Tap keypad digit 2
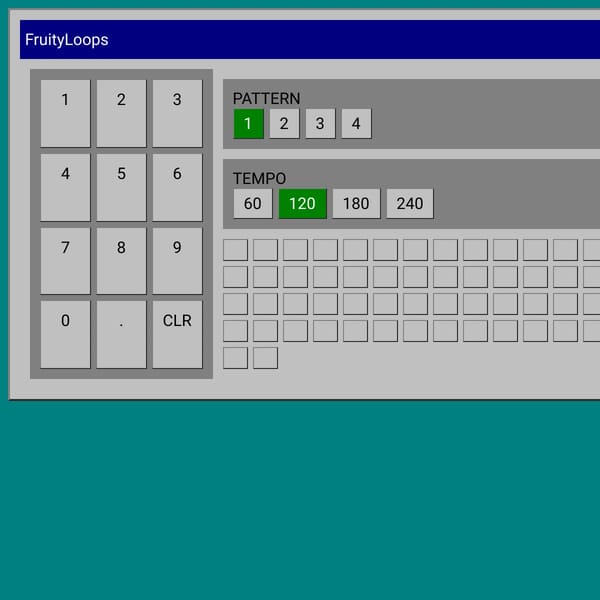This screenshot has width=600, height=600. [121, 113]
